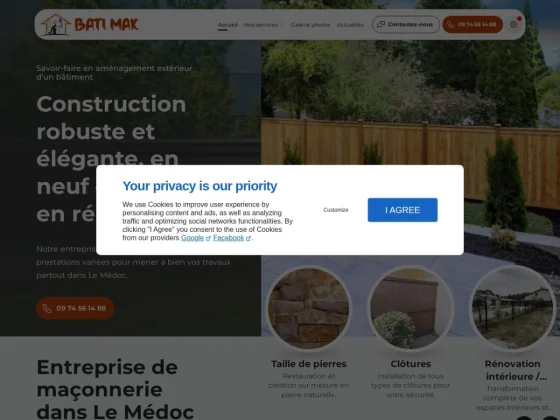The width and height of the screenshot is (560, 420).
Task: Click the Taille de pierres heading
Action: (x=309, y=364)
